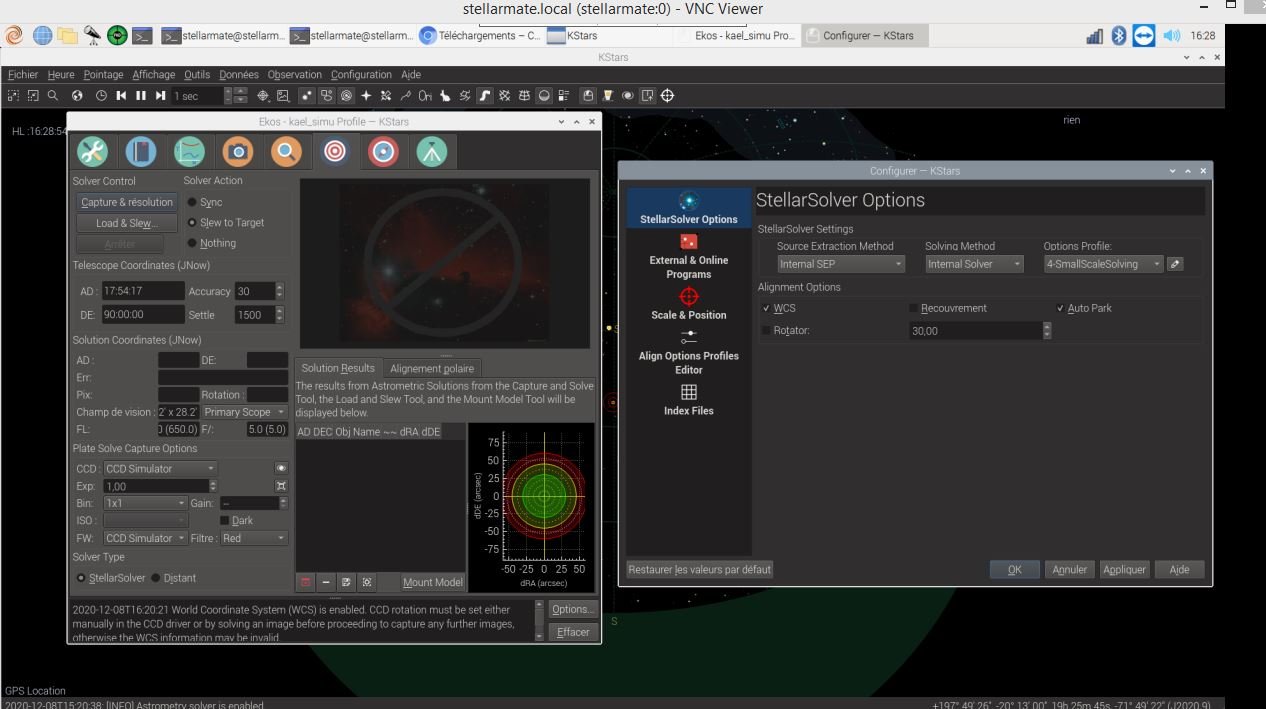Open Scale & Position configuration page
This screenshot has width=1266, height=709.
click(x=689, y=304)
